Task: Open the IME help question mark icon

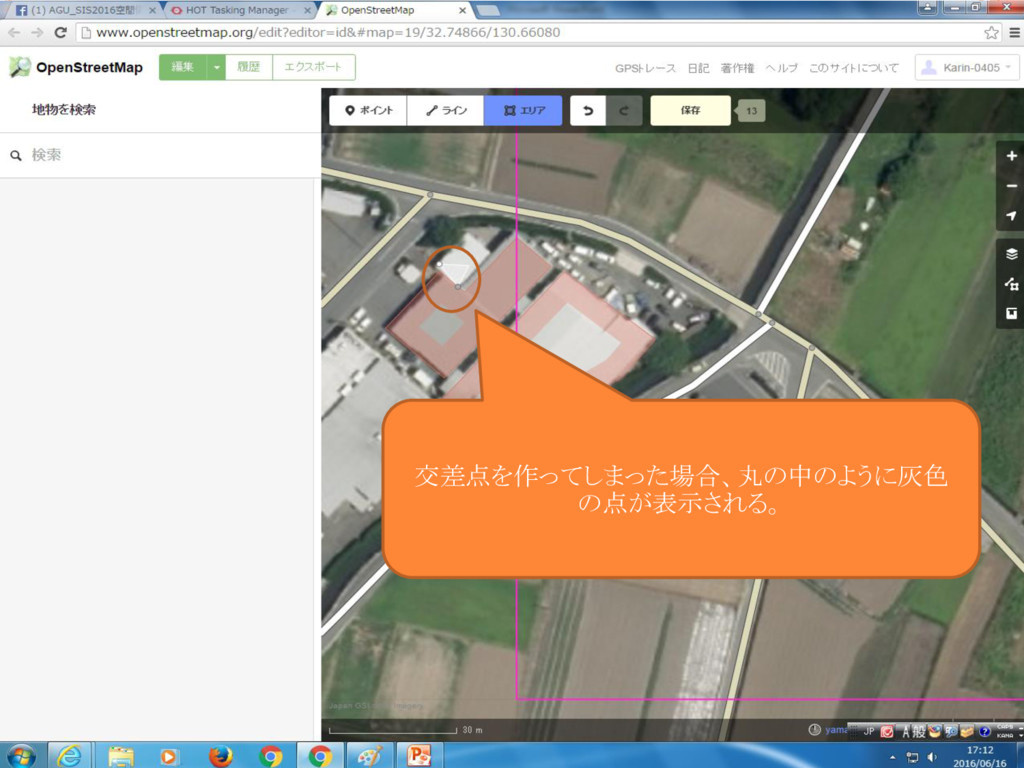Action: (984, 731)
